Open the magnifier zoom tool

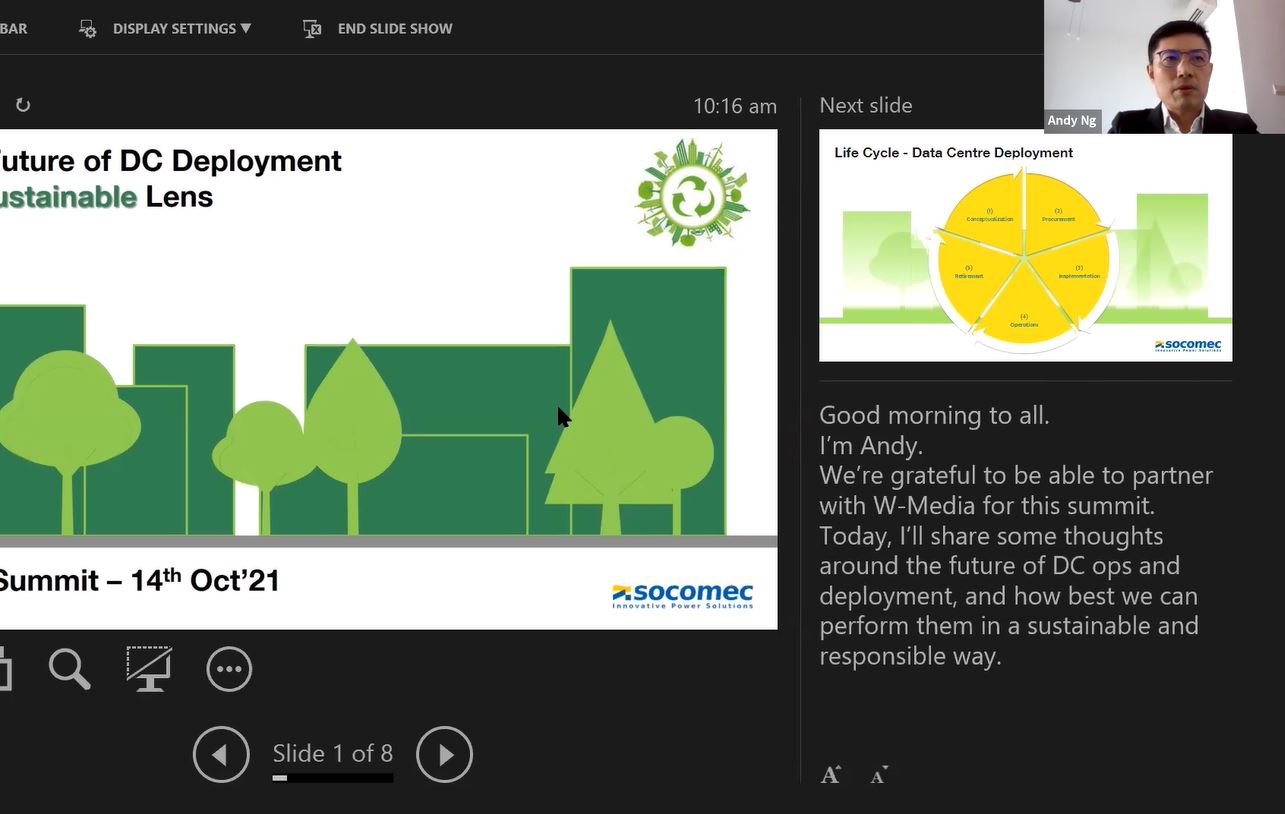click(69, 669)
